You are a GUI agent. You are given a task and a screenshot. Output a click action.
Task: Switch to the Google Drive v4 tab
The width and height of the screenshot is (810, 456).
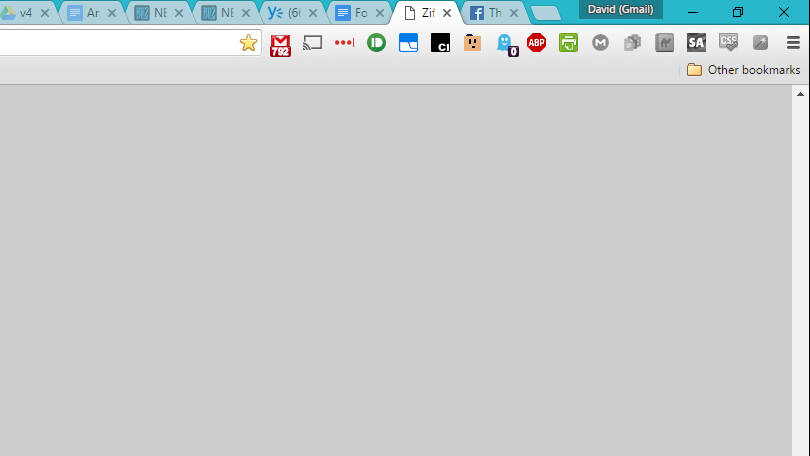[20, 14]
